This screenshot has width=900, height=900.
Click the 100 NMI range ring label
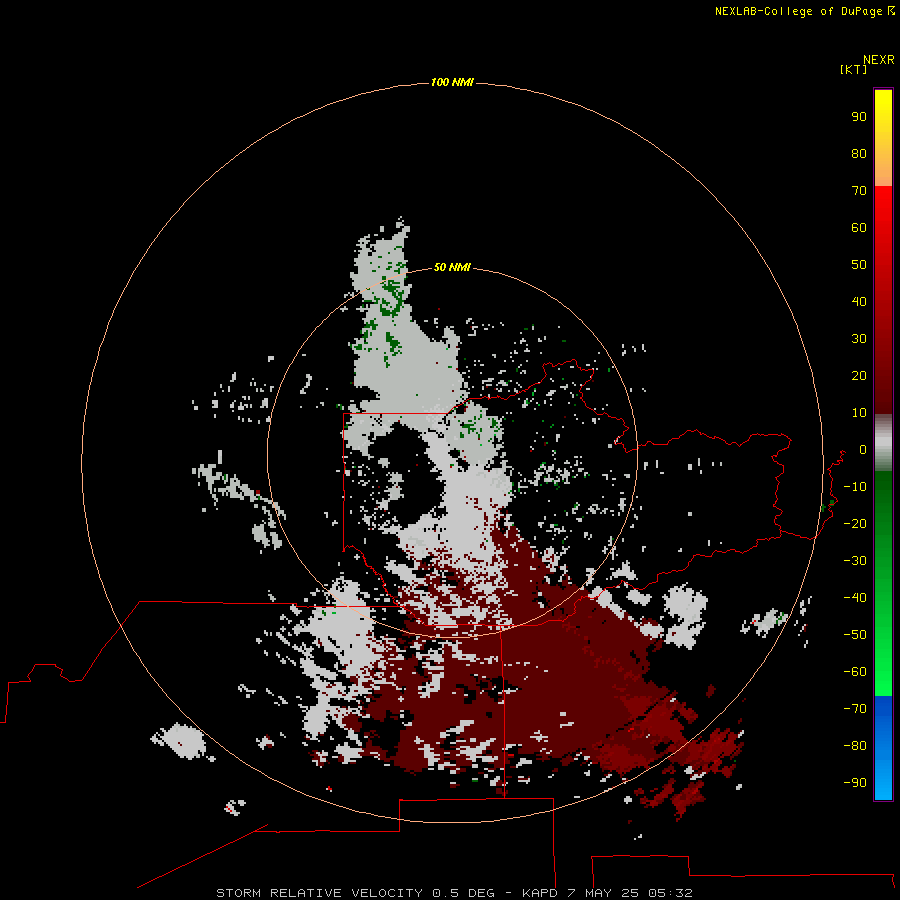[x=452, y=82]
